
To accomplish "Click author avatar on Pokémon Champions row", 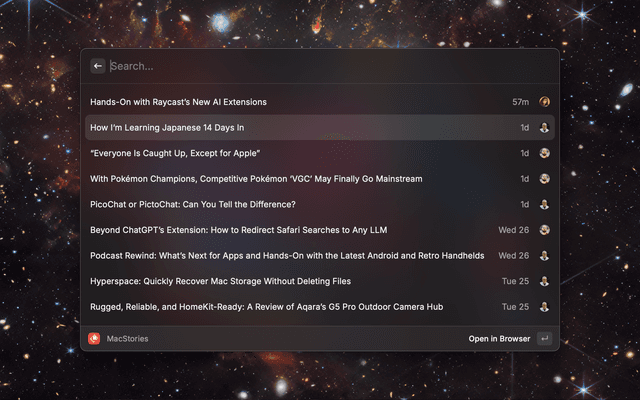I will point(545,179).
